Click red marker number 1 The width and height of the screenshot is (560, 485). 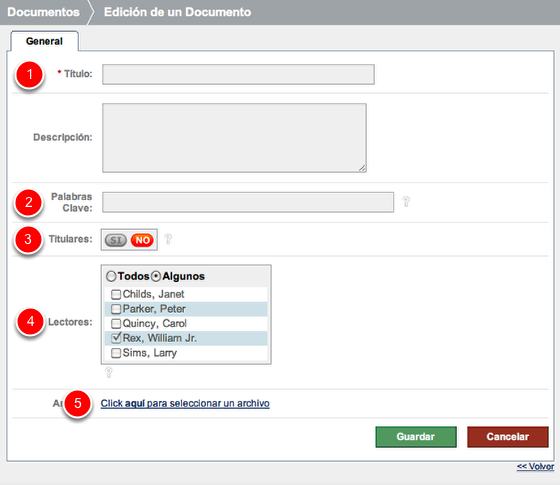point(30,74)
